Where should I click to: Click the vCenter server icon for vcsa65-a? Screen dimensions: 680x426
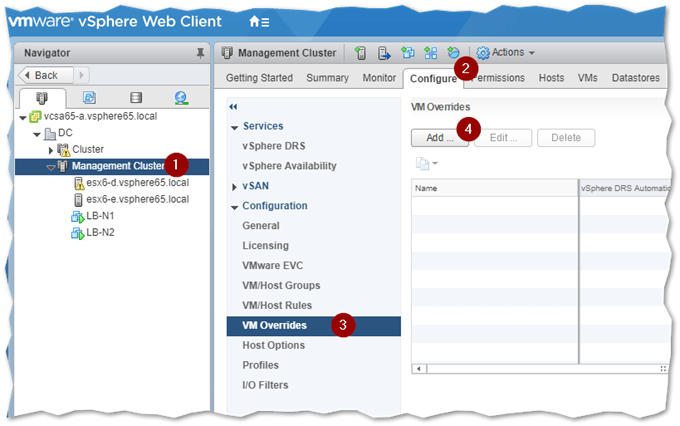pos(35,116)
